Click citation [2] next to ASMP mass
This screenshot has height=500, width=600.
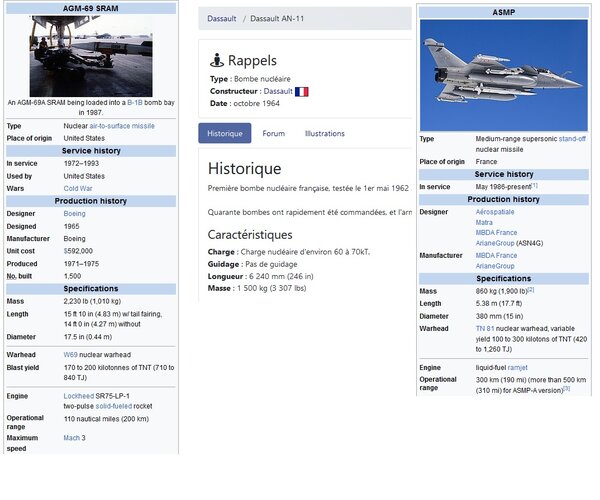click(531, 290)
